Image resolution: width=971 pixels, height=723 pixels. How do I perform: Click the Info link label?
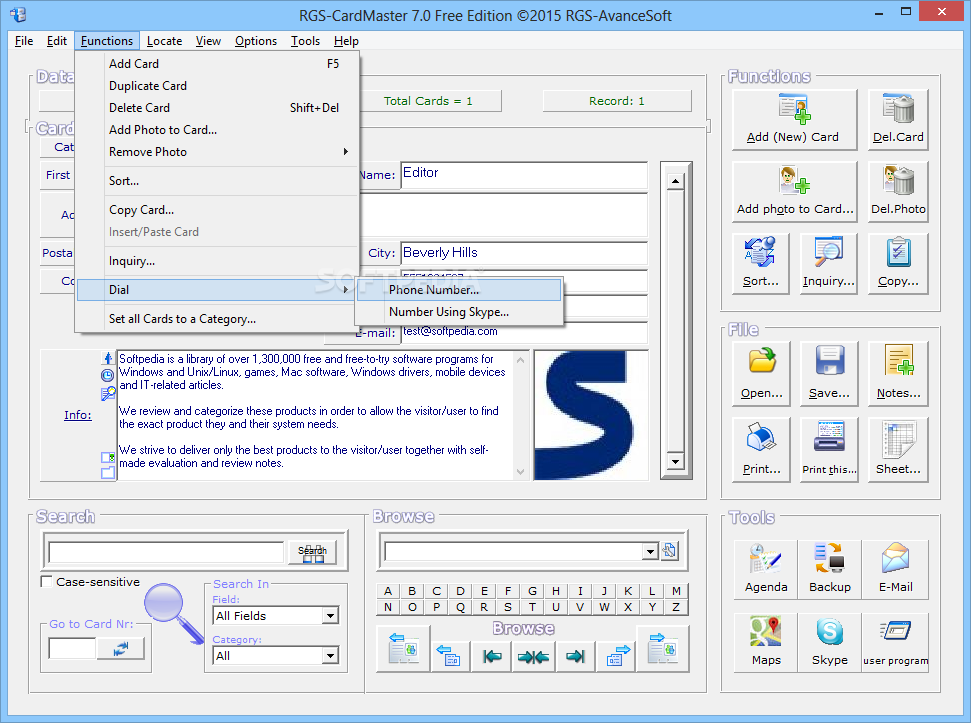click(x=78, y=415)
